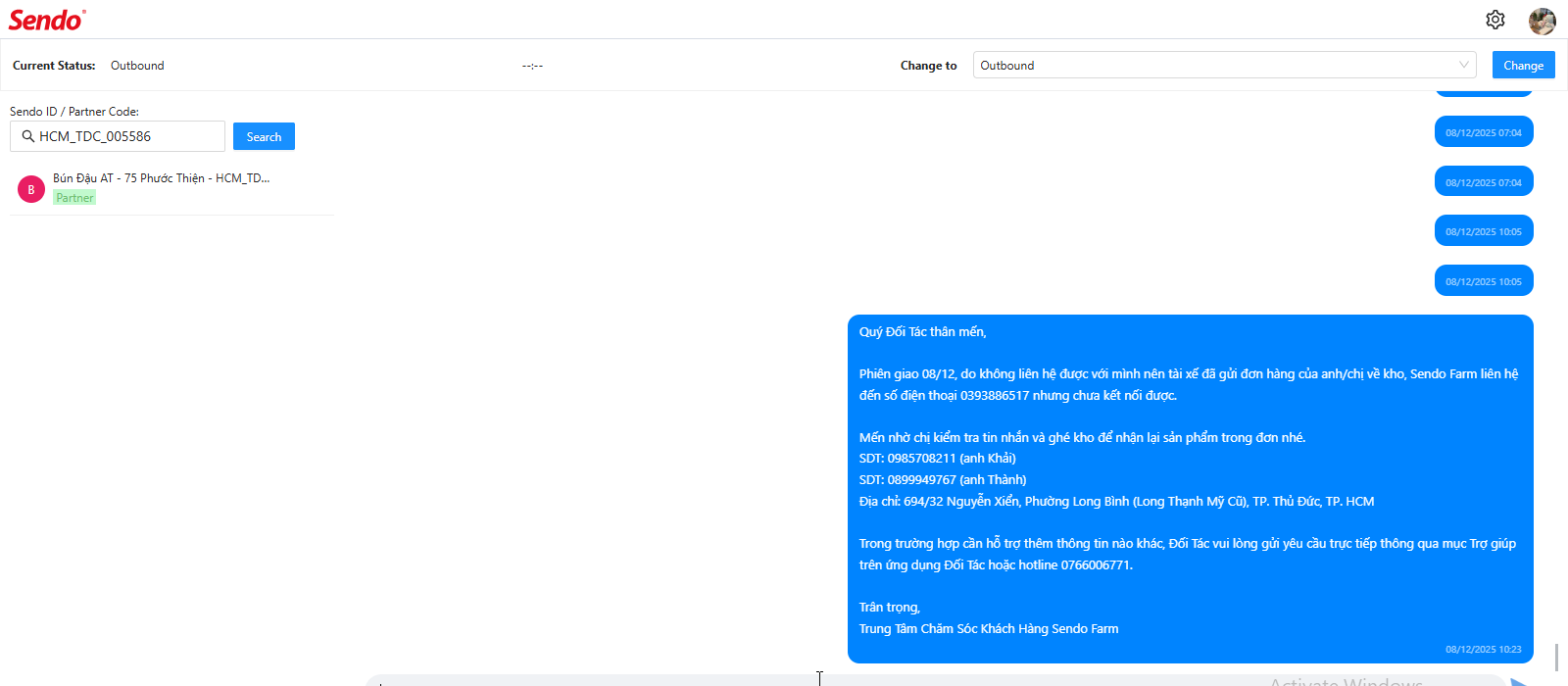
Task: Open the user profile avatar
Action: 1543,21
